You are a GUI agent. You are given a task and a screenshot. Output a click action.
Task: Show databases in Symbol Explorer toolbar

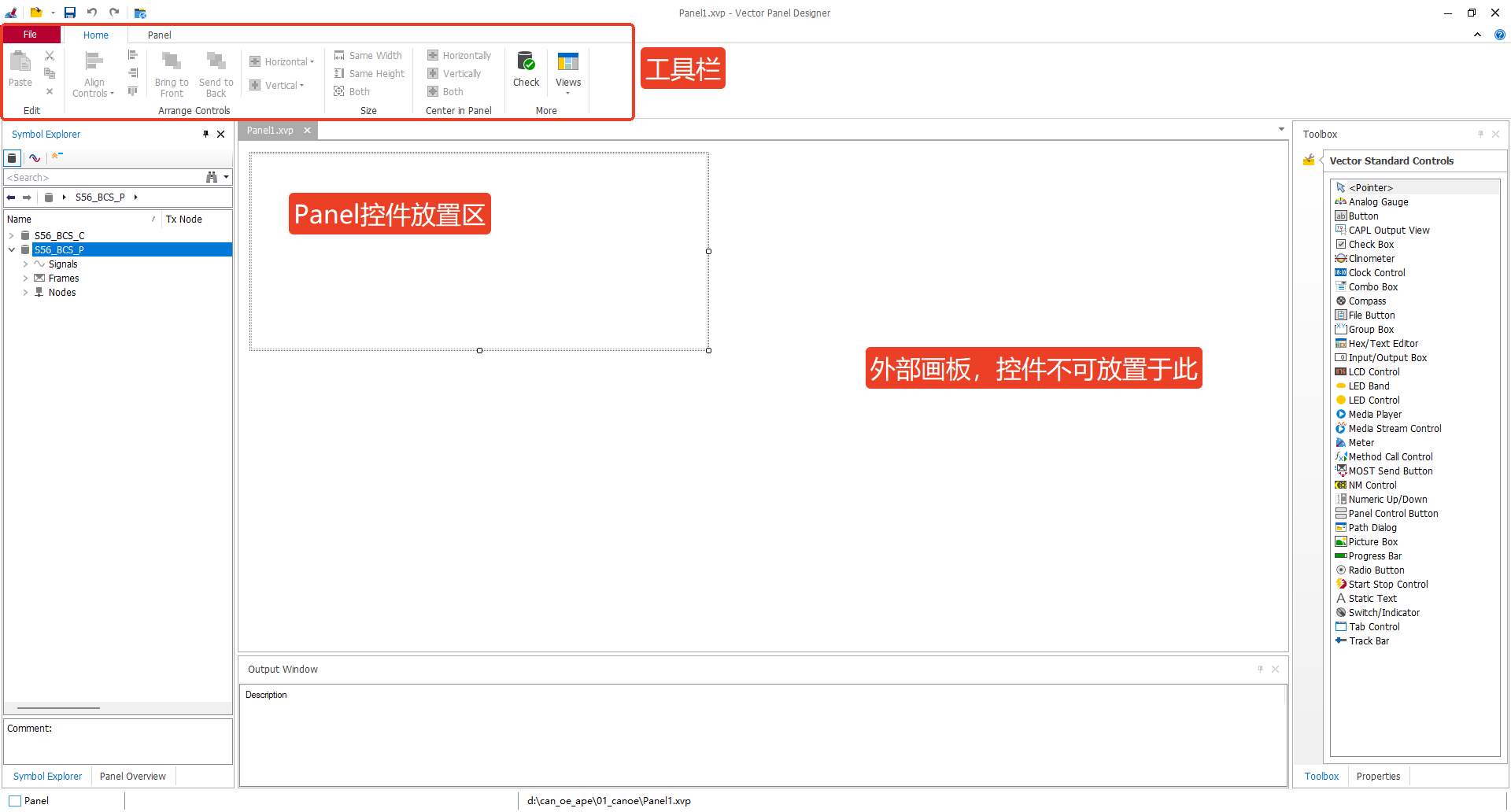pos(12,158)
